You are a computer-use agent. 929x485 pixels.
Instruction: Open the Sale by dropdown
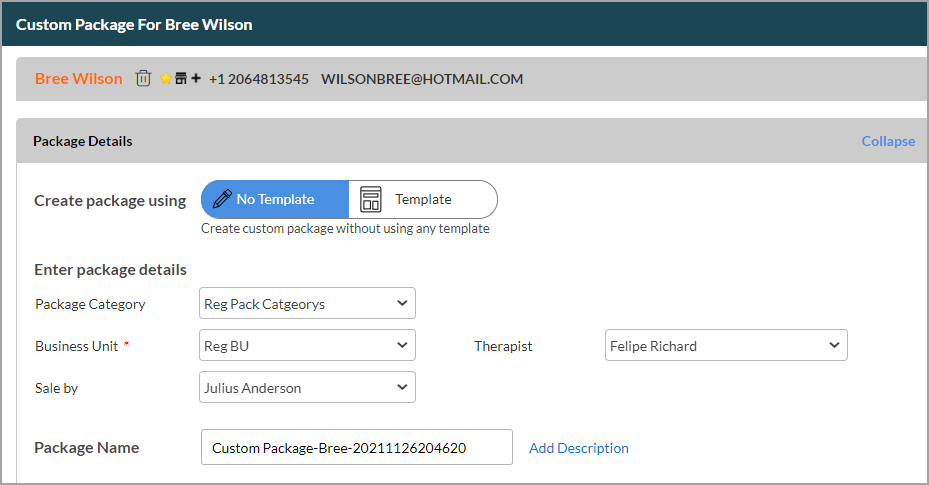click(x=307, y=387)
